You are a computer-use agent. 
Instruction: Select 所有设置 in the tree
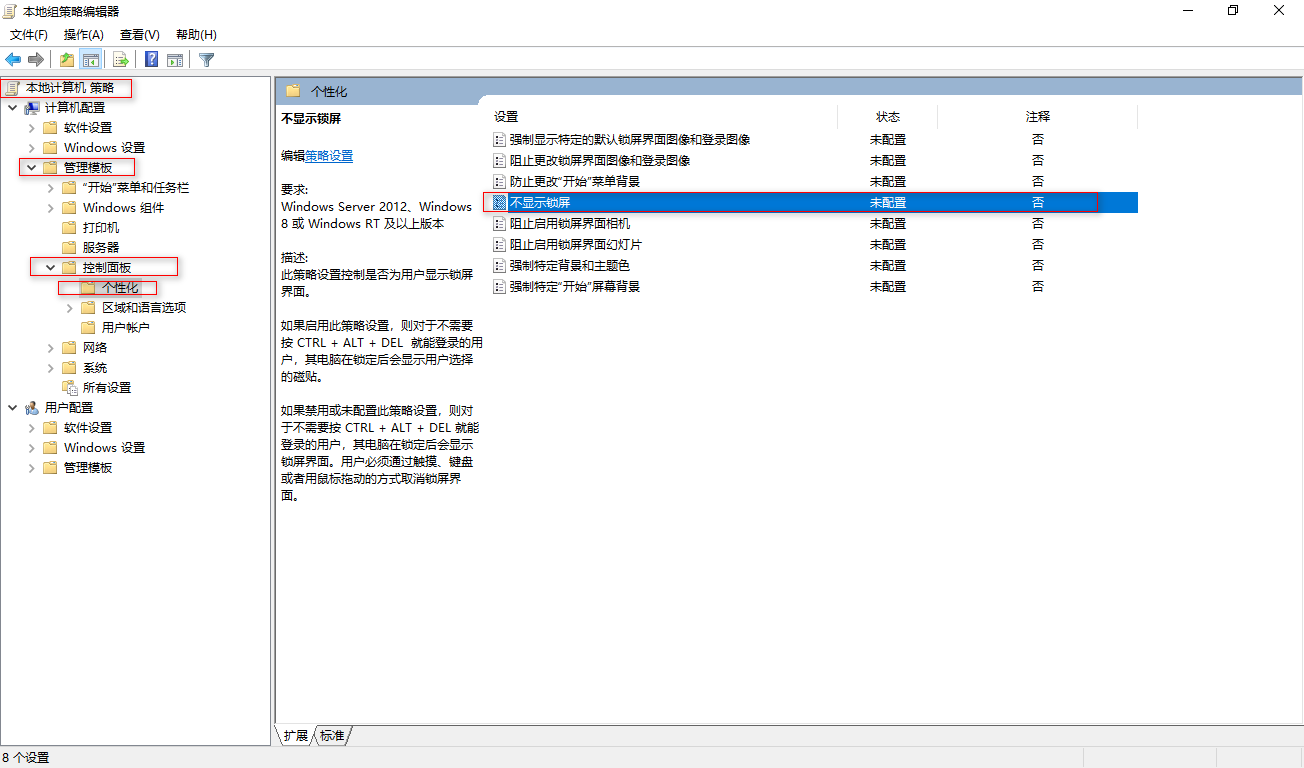click(107, 388)
